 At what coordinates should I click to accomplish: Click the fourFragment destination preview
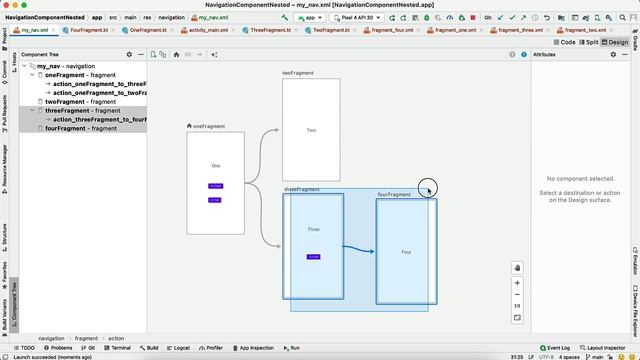406,251
